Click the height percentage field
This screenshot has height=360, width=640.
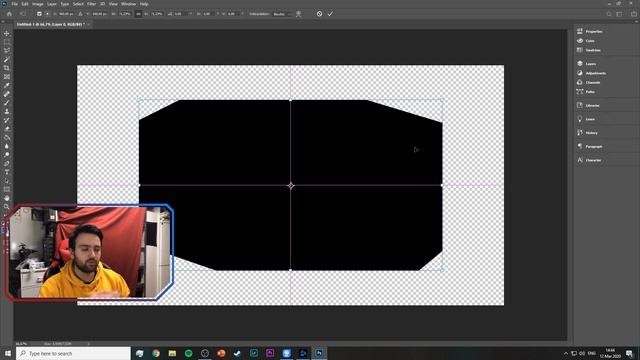(157, 14)
